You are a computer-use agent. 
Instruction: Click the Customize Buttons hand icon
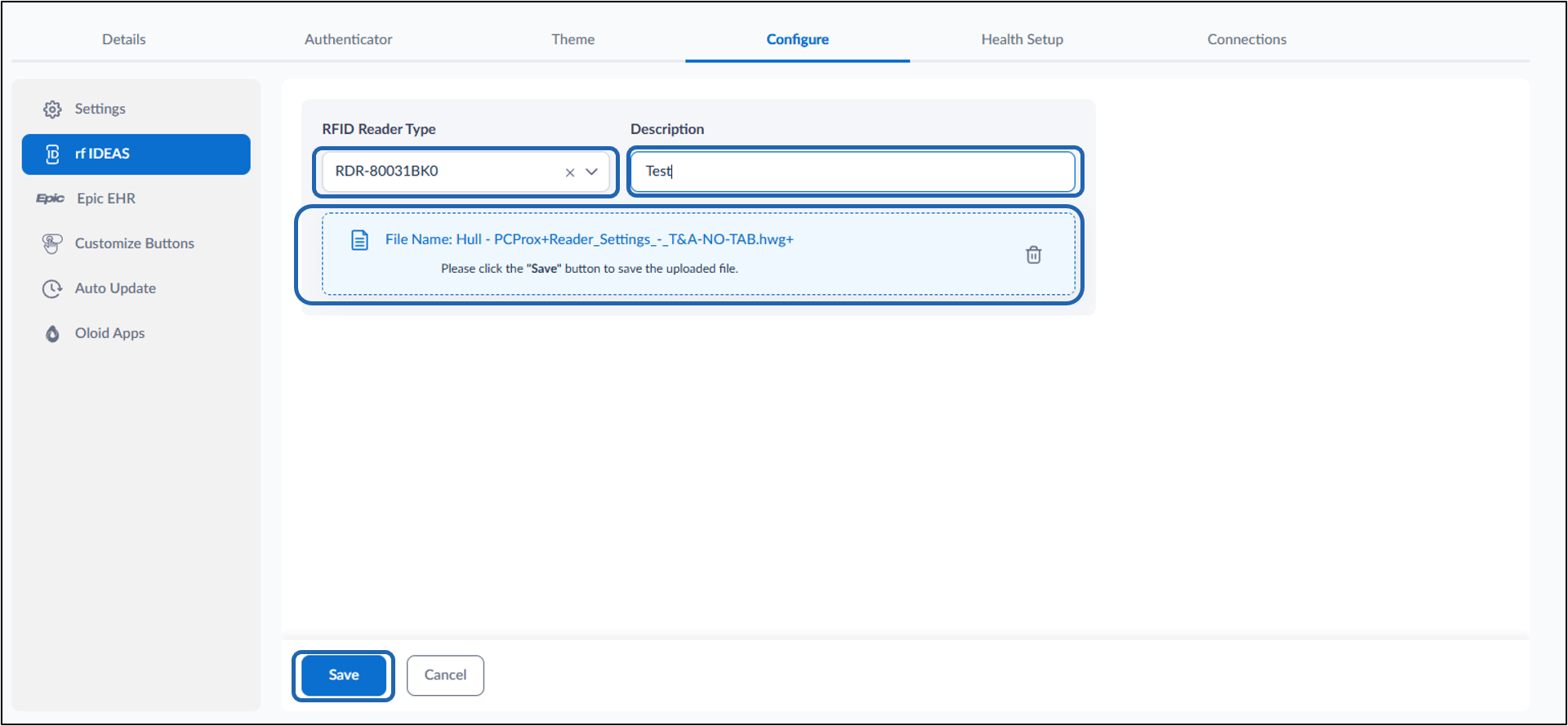coord(52,243)
